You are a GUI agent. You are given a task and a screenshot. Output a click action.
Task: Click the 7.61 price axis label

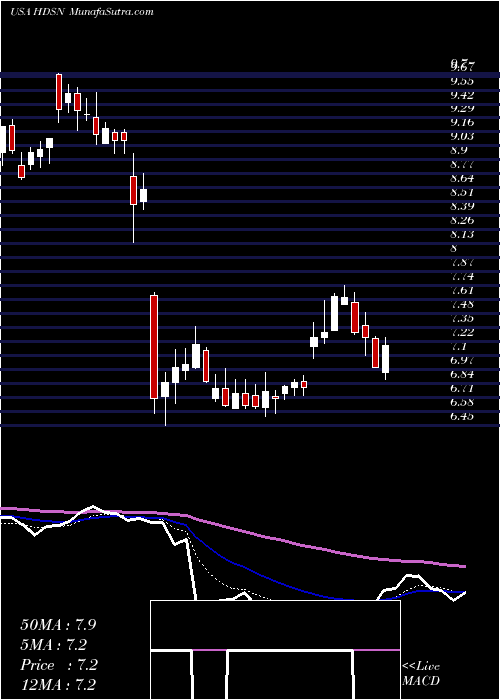point(462,290)
